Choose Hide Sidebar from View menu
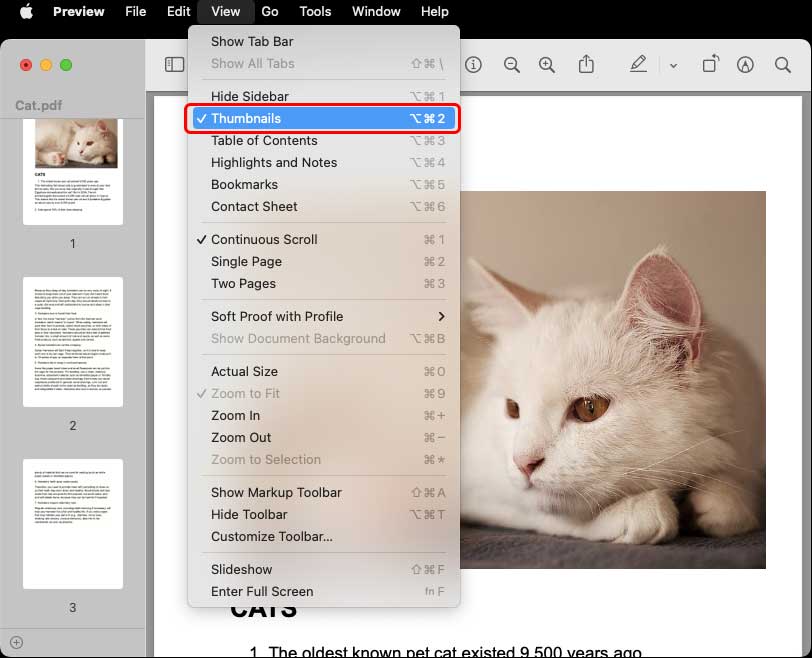 pyautogui.click(x=324, y=96)
